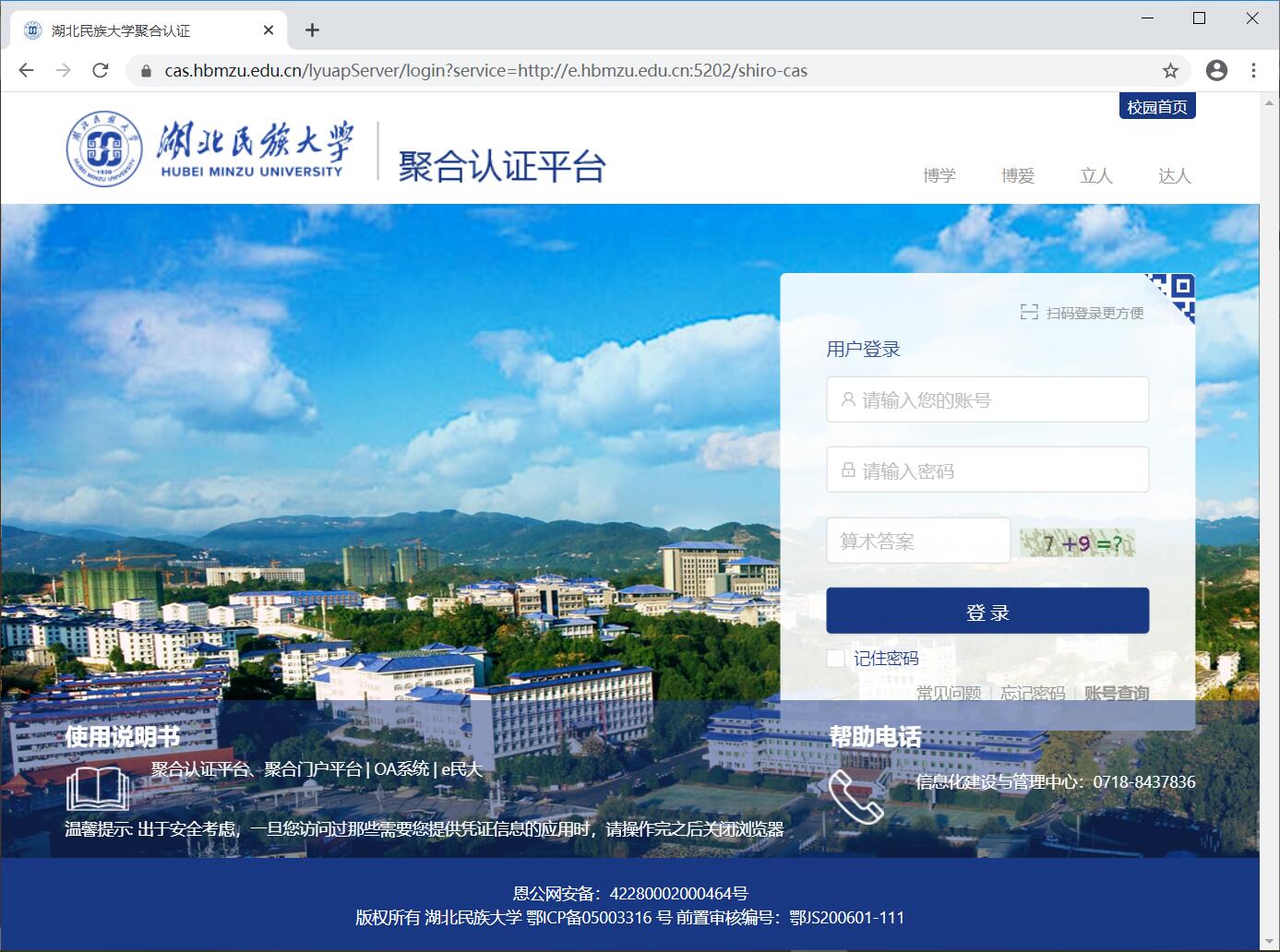Open the 忘记密码 link

pyautogui.click(x=1033, y=693)
